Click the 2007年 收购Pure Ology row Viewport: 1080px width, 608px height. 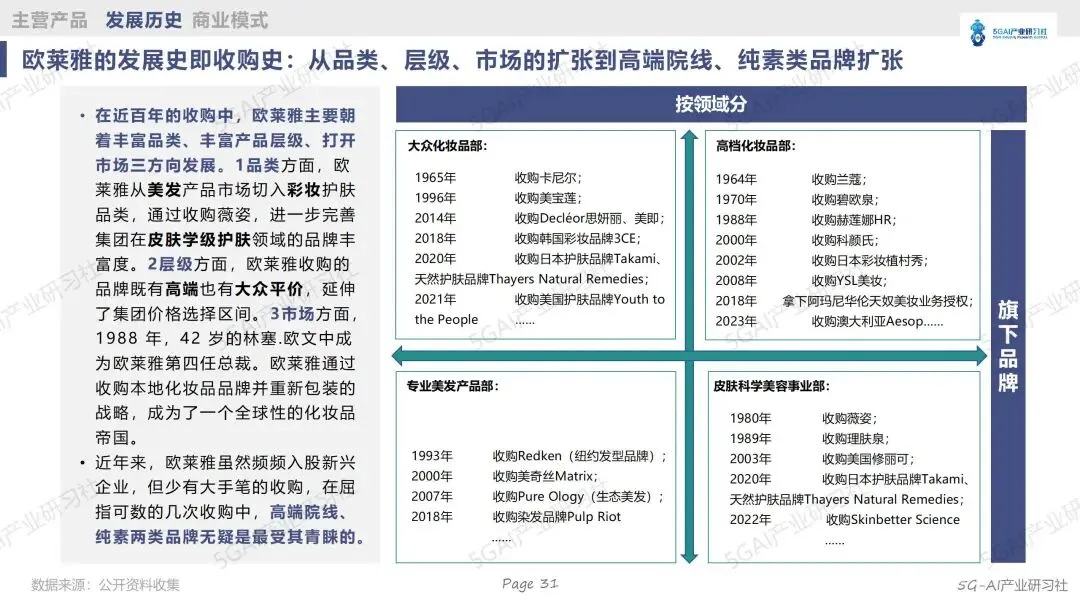pyautogui.click(x=537, y=497)
